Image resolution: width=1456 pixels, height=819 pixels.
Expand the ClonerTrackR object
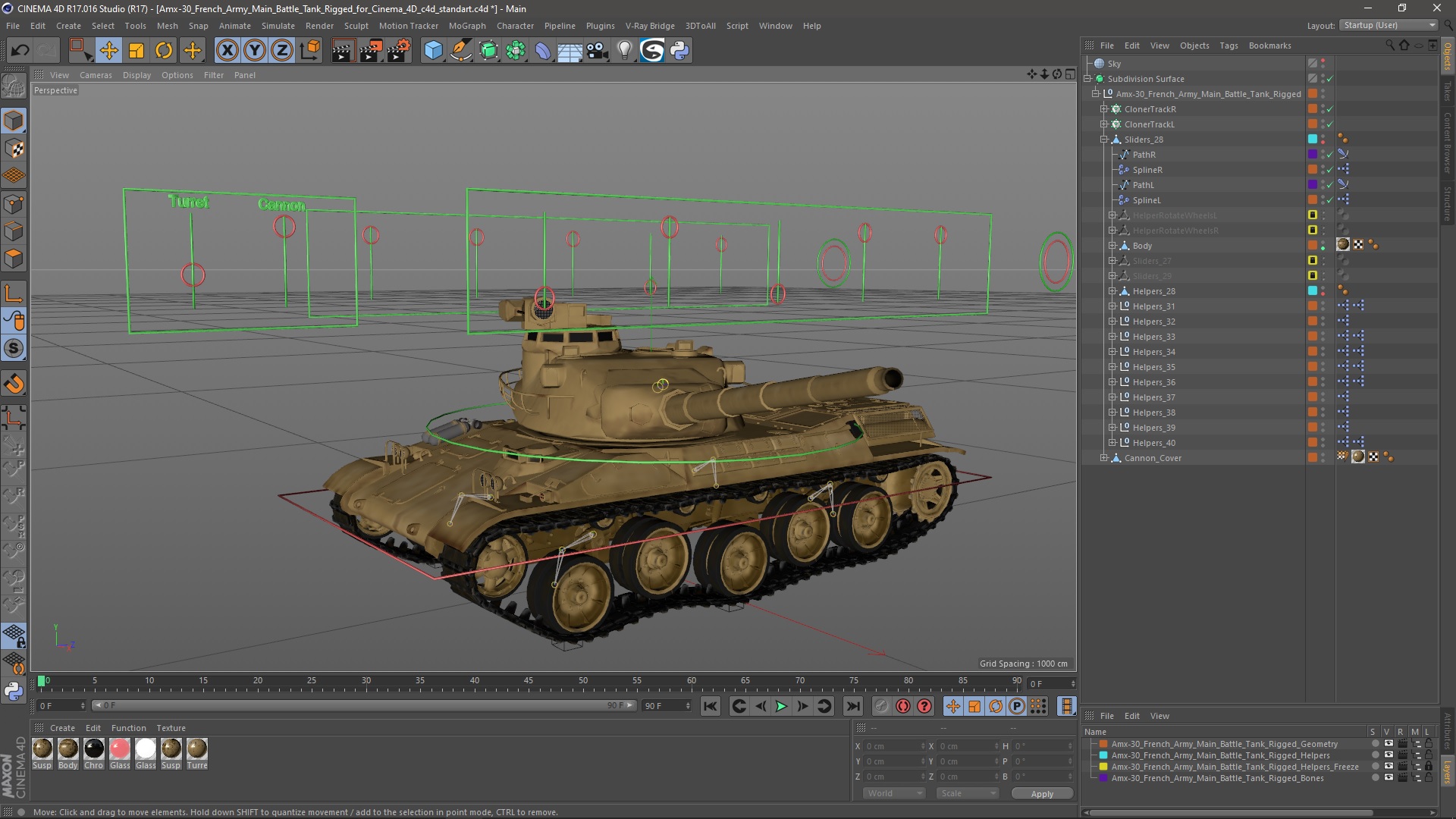point(1104,109)
